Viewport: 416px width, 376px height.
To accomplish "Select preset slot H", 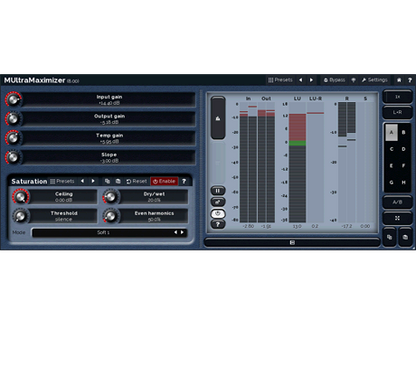I will click(404, 182).
